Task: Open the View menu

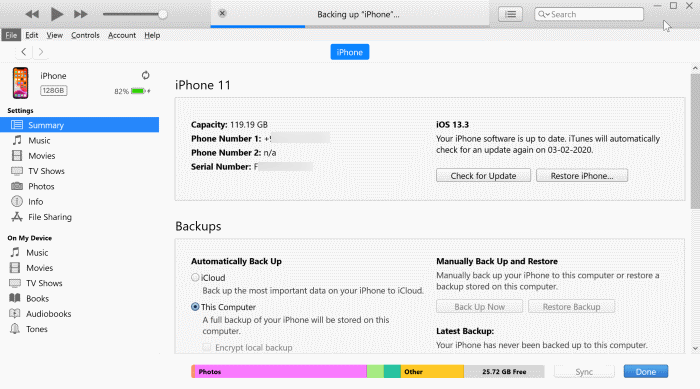Action: click(x=54, y=35)
